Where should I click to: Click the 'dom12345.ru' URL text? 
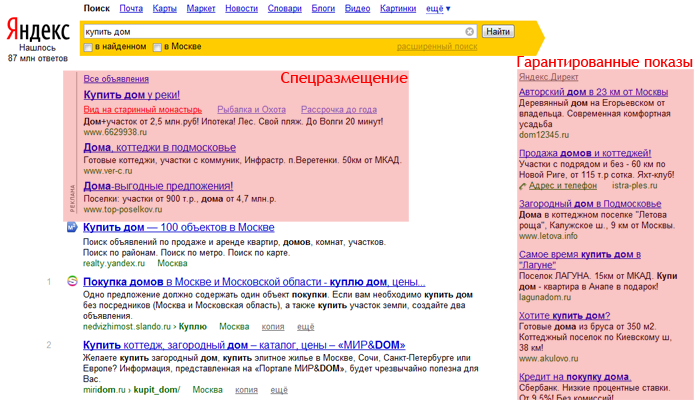point(544,135)
